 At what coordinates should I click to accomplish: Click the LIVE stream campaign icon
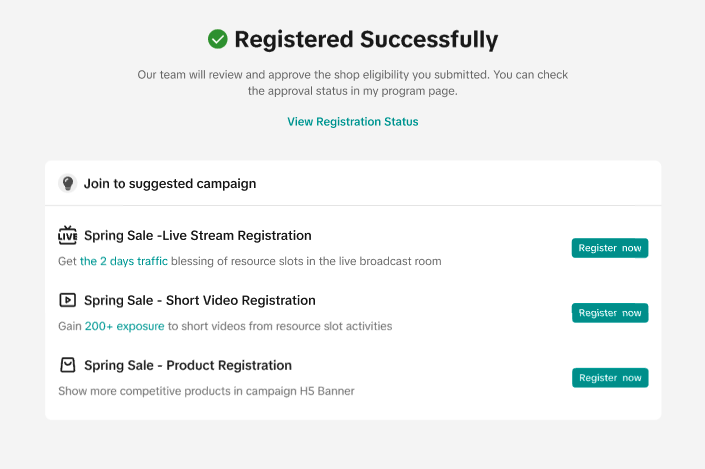coord(68,236)
